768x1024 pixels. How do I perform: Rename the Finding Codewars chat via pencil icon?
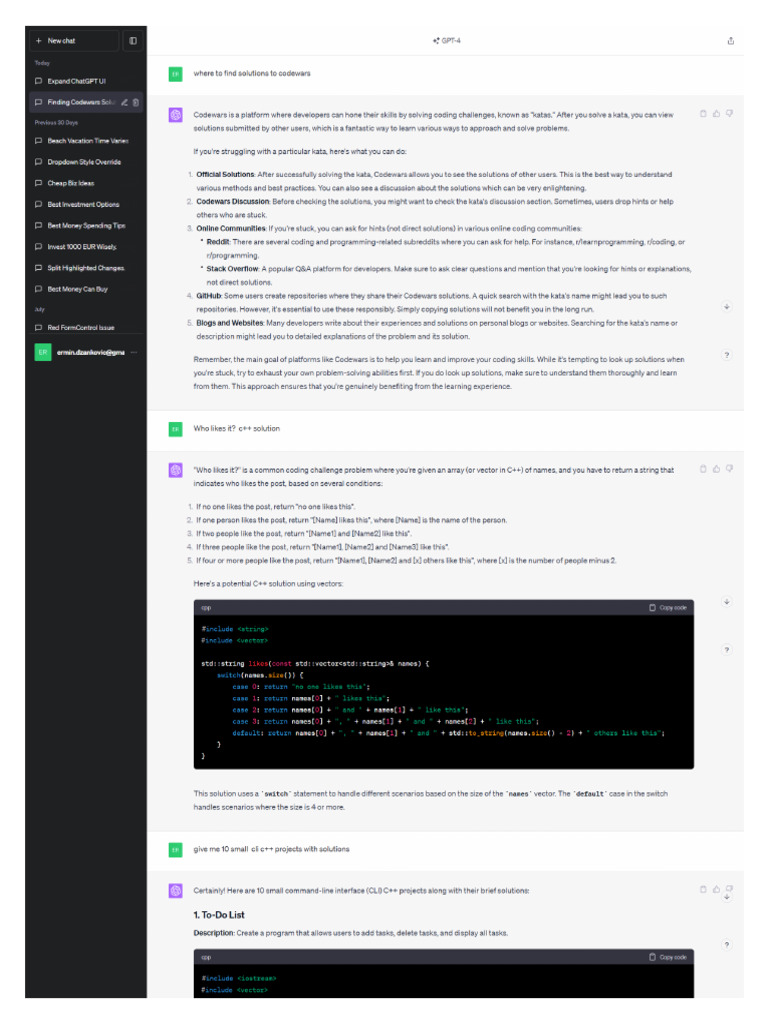pyautogui.click(x=124, y=102)
